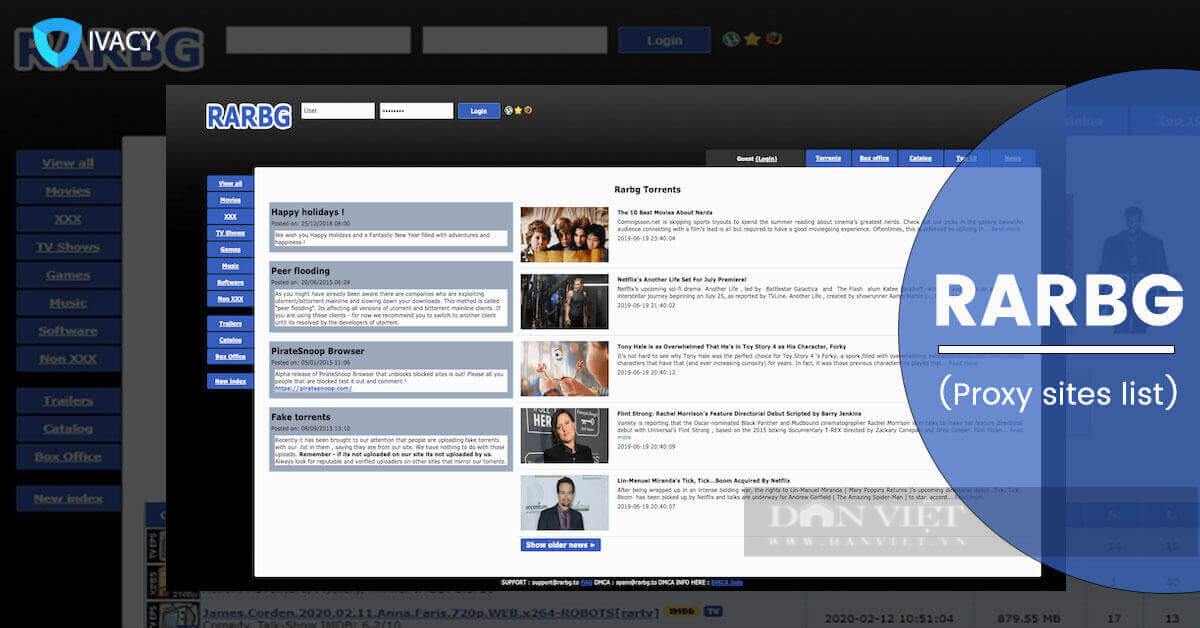
Task: Open the 10 Best Movies About Nerds thumbnail
Action: tap(564, 235)
